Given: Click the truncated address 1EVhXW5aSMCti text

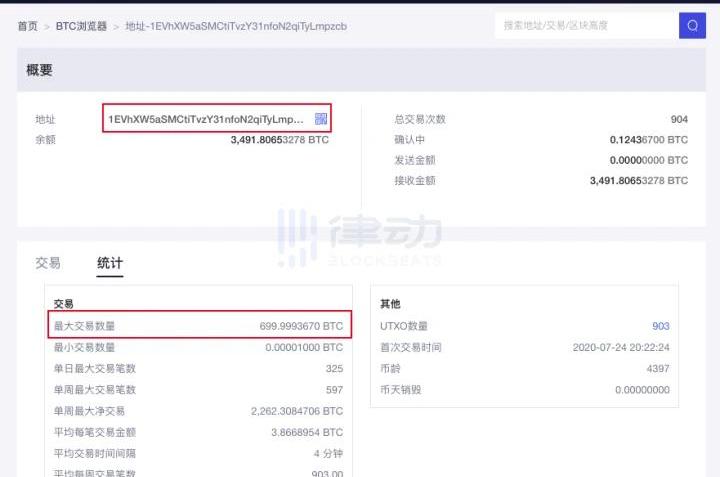Looking at the screenshot, I should tap(206, 119).
